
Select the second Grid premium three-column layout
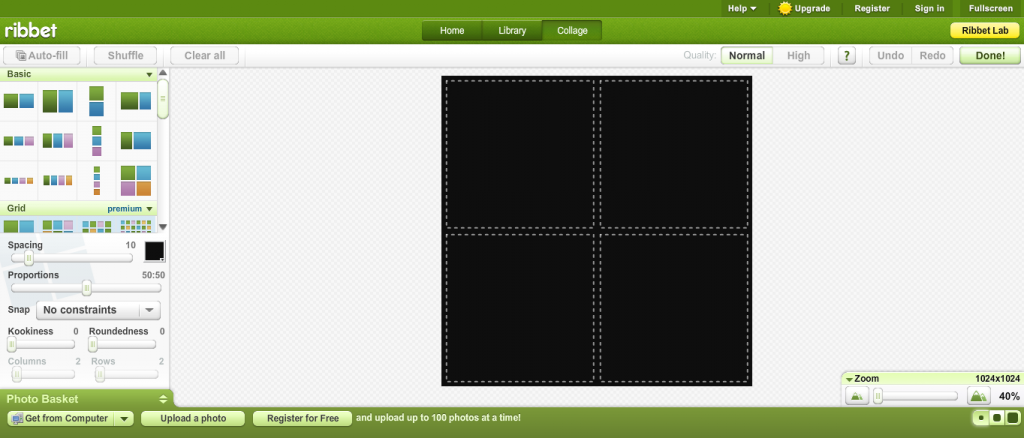coord(58,226)
